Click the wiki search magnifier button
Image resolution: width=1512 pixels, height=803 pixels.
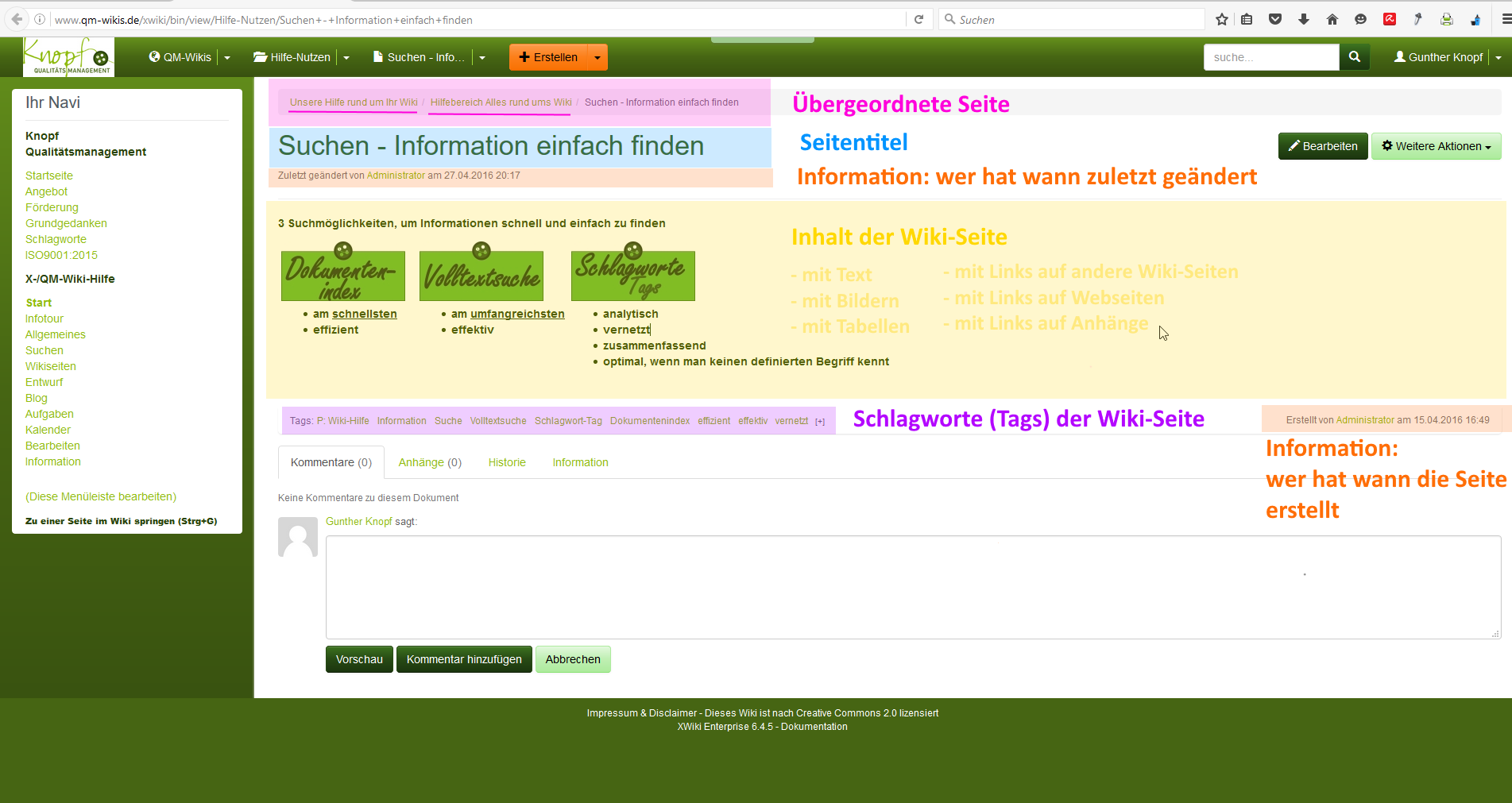point(1354,57)
